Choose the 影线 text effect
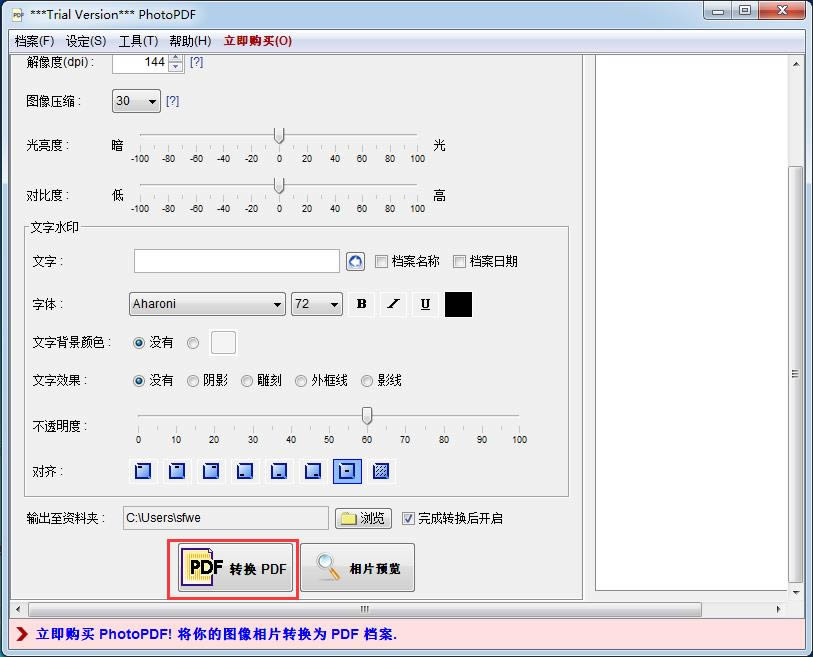Viewport: 813px width, 657px height. tap(367, 381)
